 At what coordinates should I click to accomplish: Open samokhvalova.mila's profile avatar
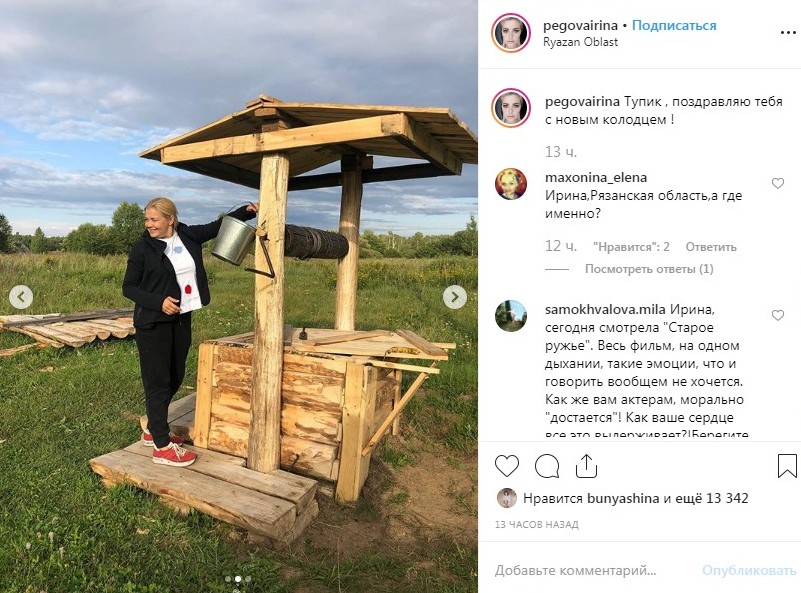coord(511,316)
